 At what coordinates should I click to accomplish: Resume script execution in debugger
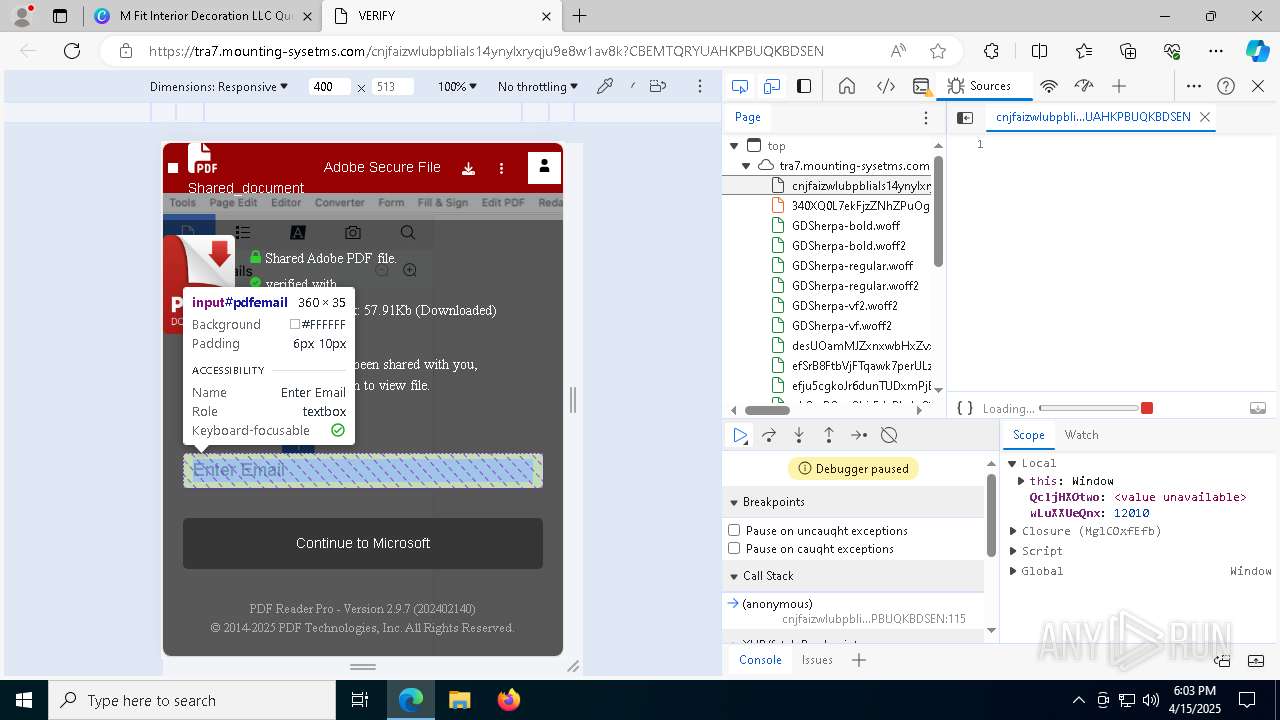[740, 435]
